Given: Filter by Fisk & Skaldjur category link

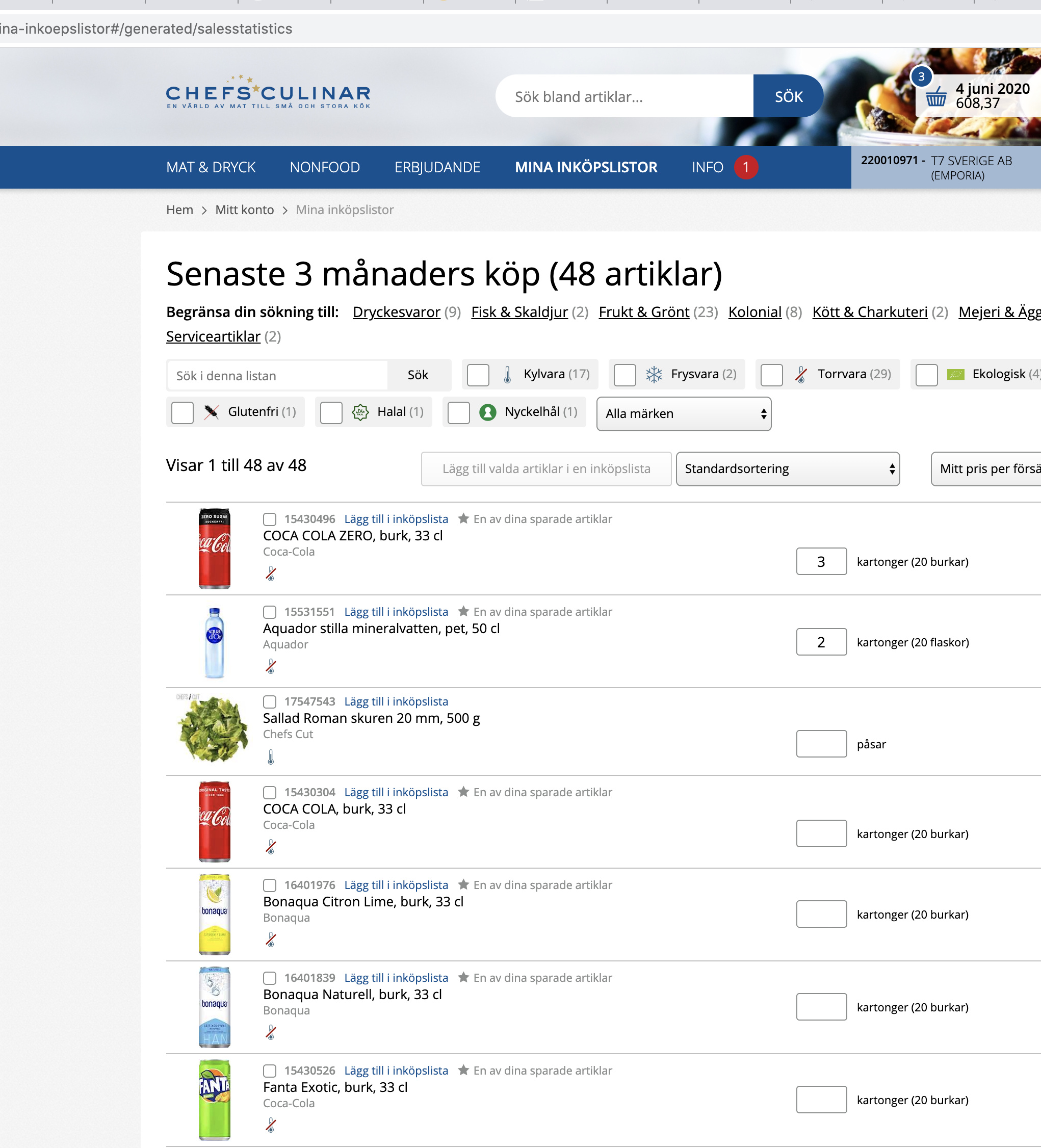Looking at the screenshot, I should point(519,312).
